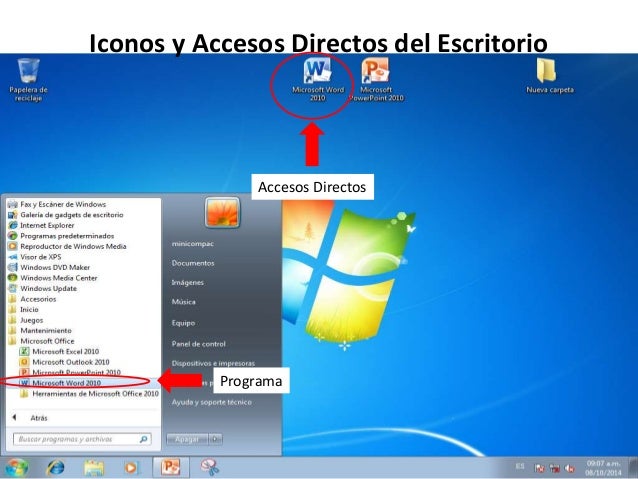The image size is (638, 479).
Task: Click the Internet Explorer icon in Start menu list
Action: (13, 225)
